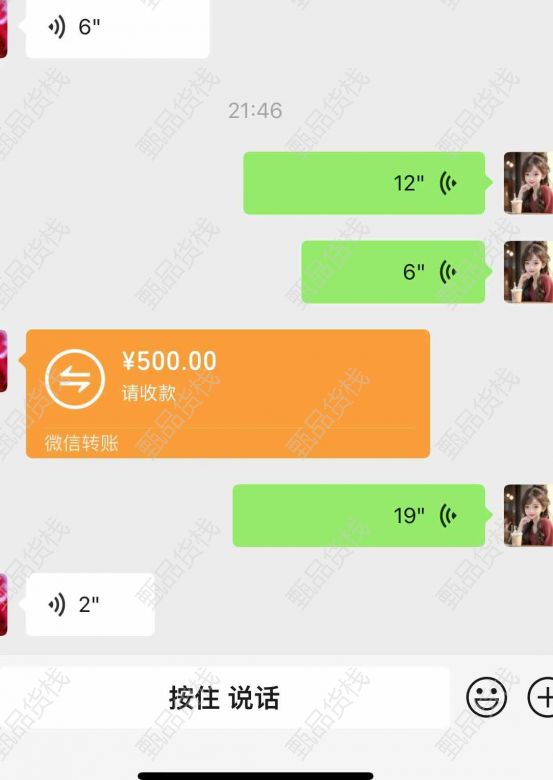Tap the sound wave icon on 19" message
Screen dimensions: 553x780
(448, 515)
